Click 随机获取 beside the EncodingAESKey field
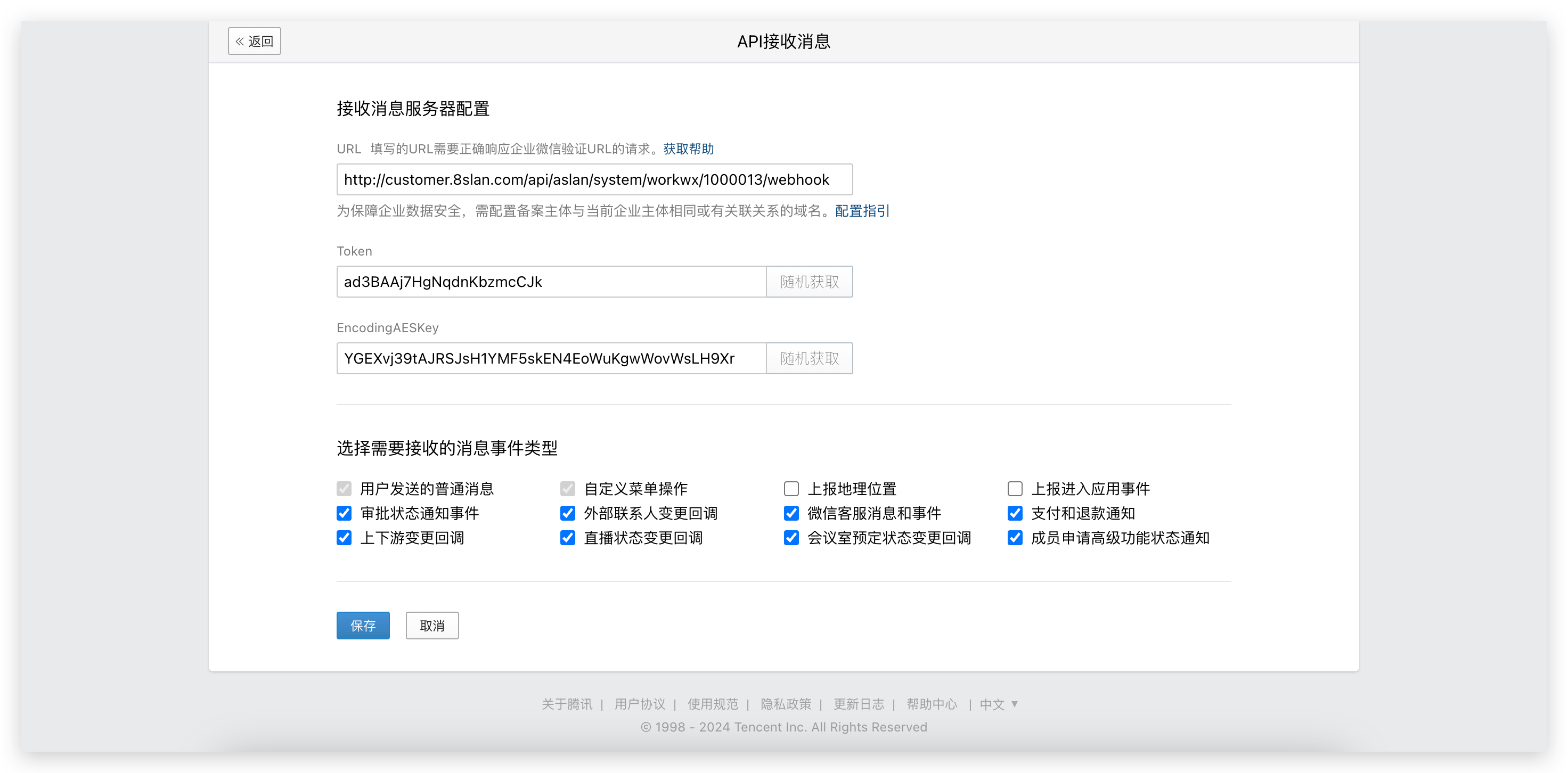1568x773 pixels. coord(809,358)
